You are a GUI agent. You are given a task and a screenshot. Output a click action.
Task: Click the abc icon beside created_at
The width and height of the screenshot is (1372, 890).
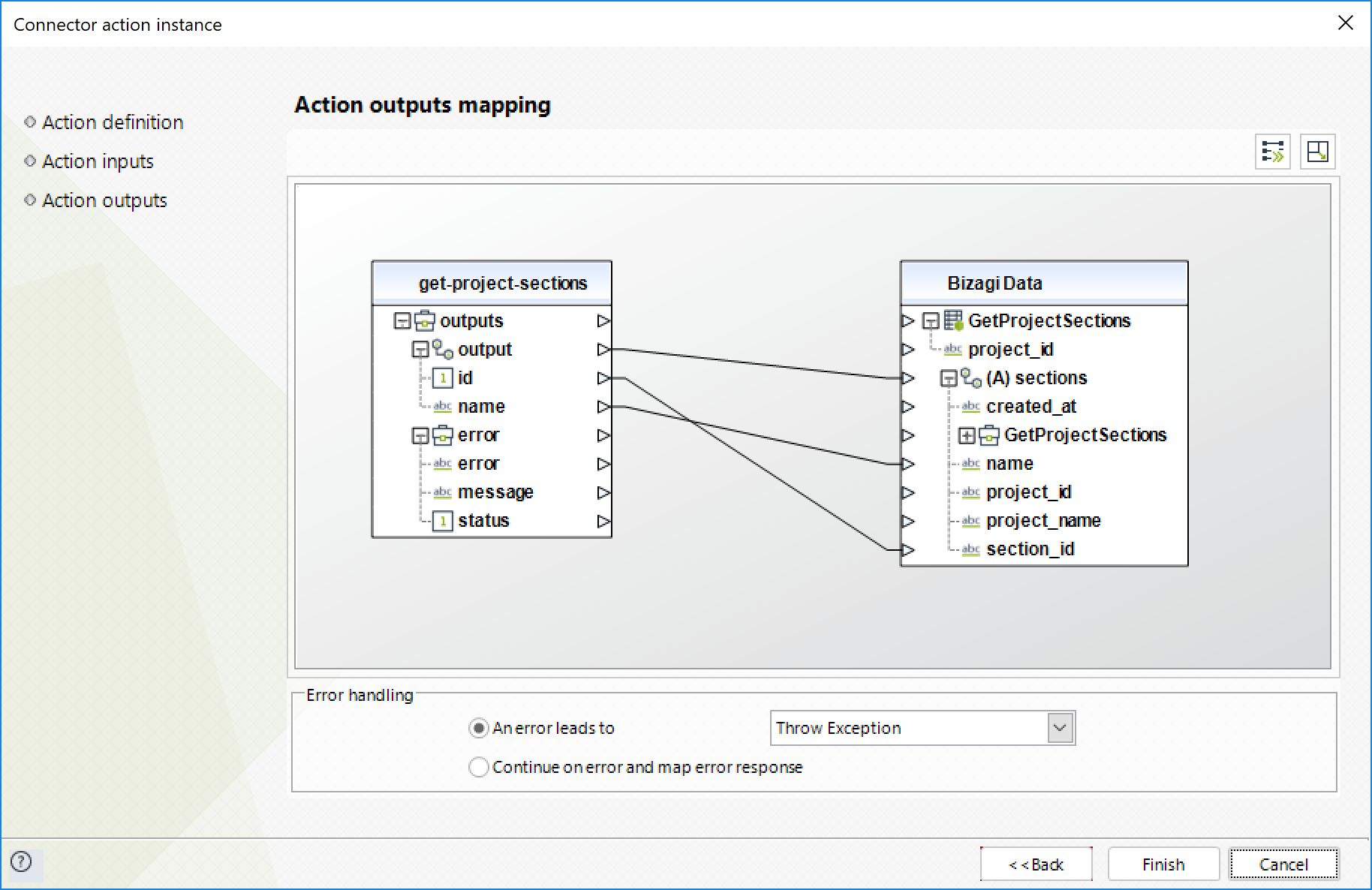[971, 407]
